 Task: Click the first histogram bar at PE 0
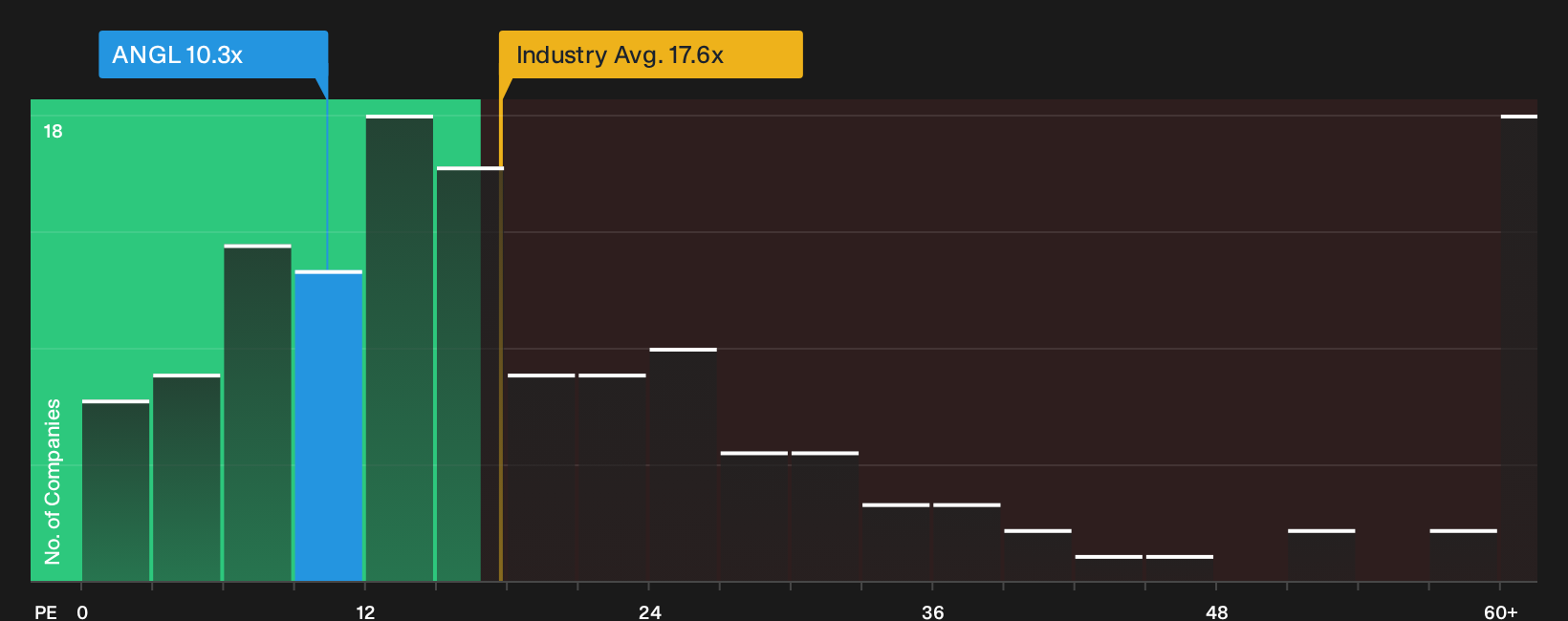coord(116,491)
